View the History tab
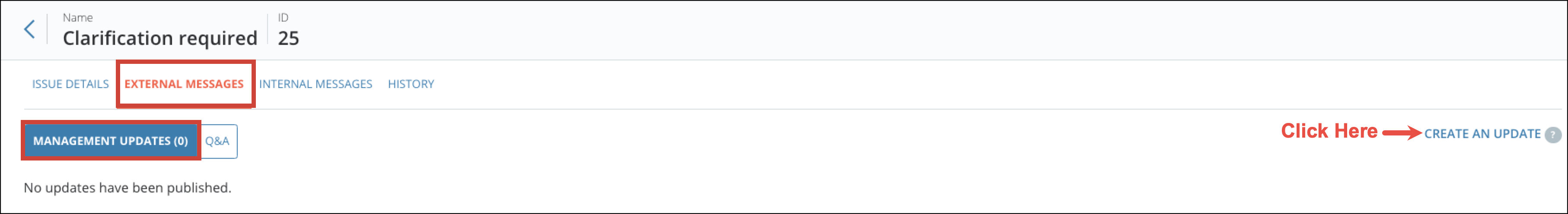This screenshot has height=214, width=1568. (411, 84)
